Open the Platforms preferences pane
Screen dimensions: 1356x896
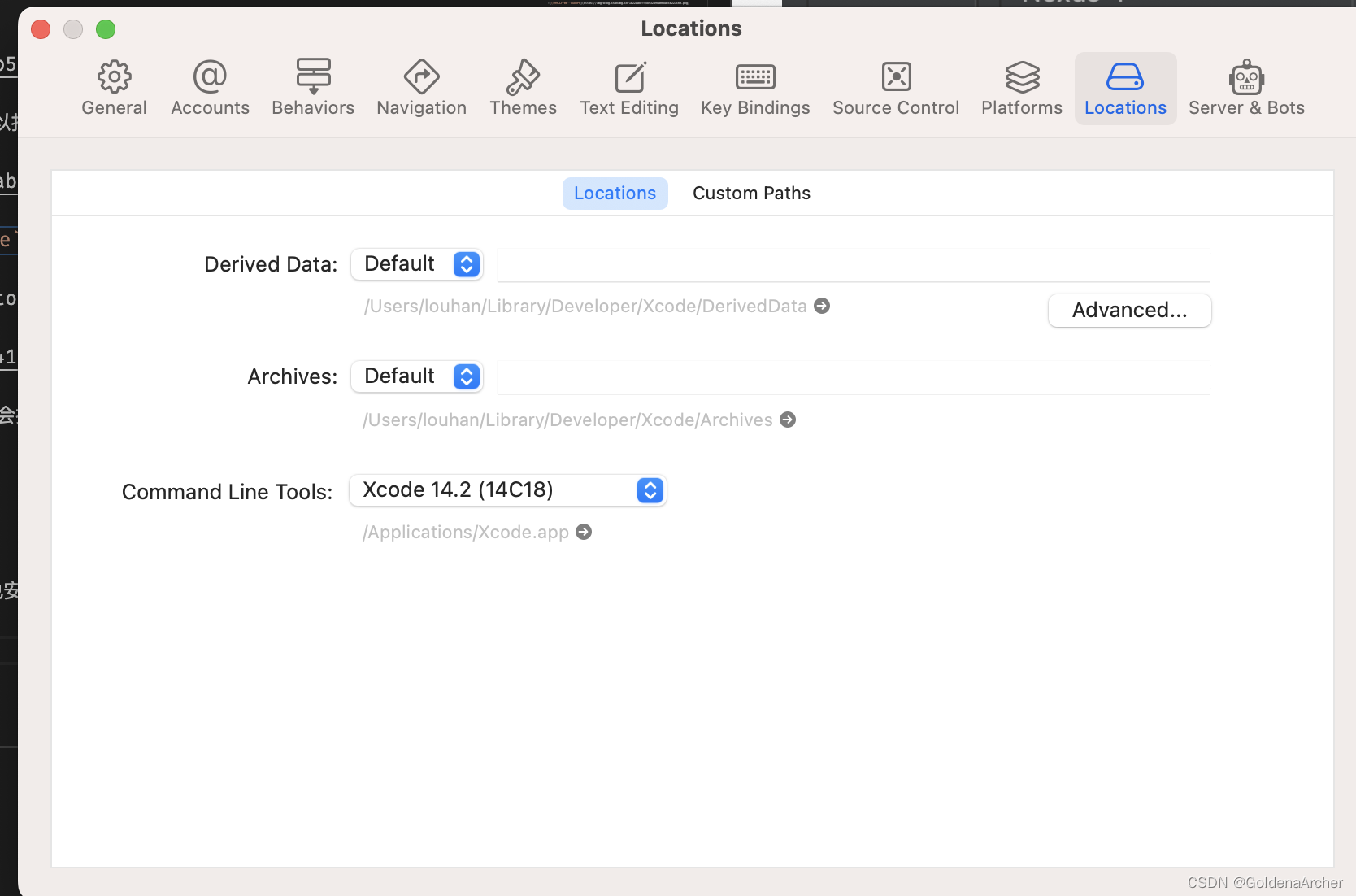click(1022, 88)
